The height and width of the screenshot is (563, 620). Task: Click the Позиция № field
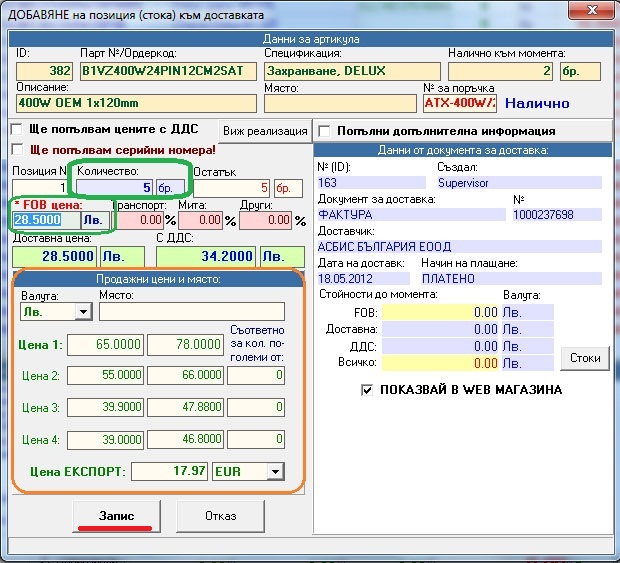pos(40,187)
